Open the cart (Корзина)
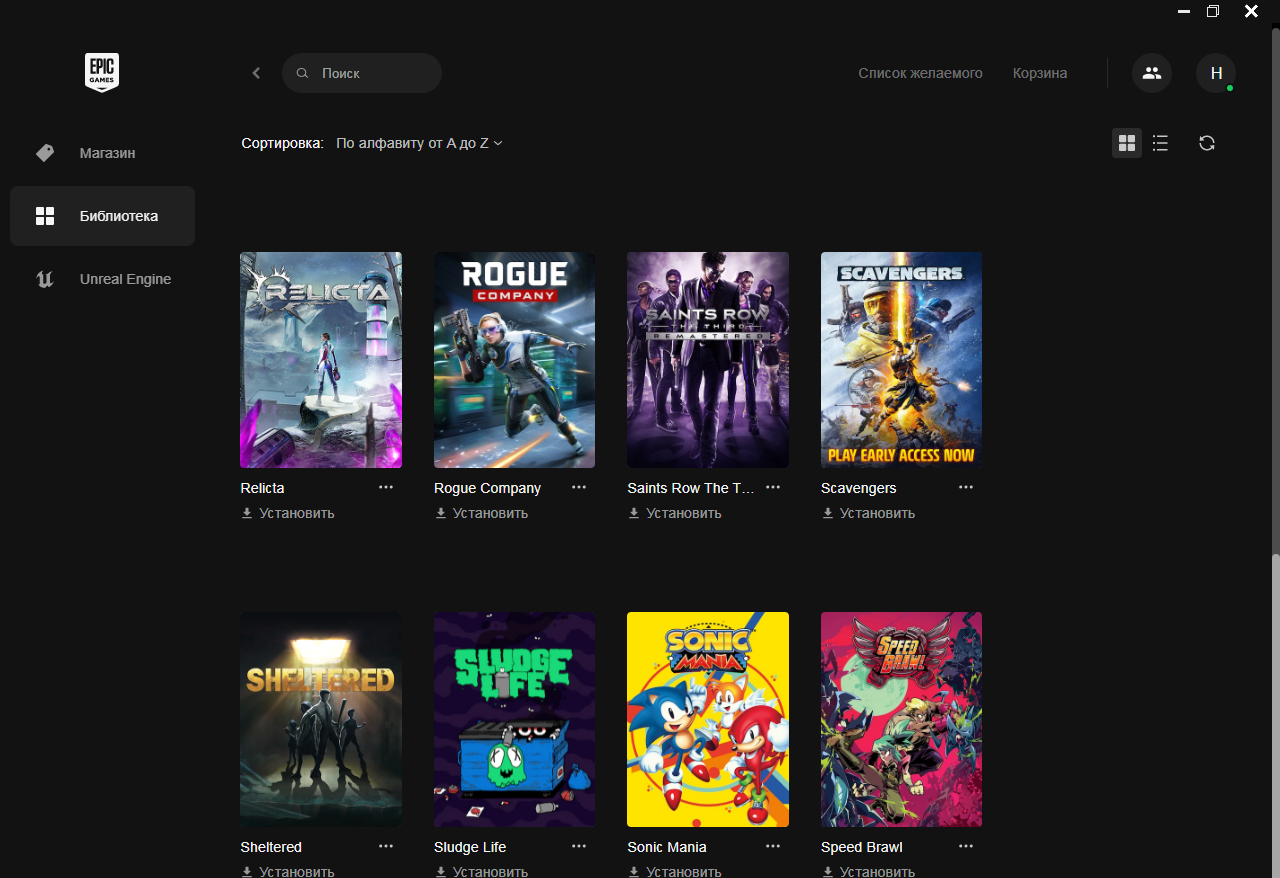Viewport: 1280px width, 878px height. click(x=1039, y=73)
